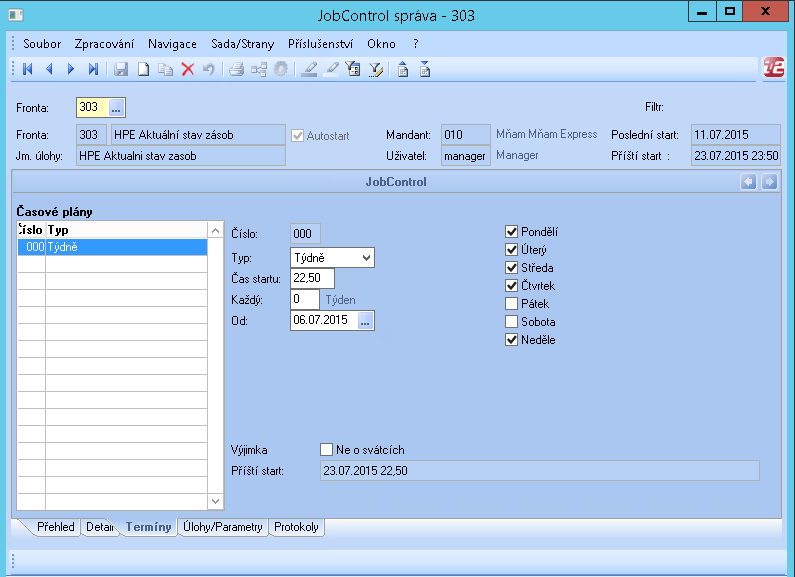The width and height of the screenshot is (795, 577).
Task: Click Jm. úlohy field HPE Aktualni stav zasob
Action: click(x=180, y=156)
